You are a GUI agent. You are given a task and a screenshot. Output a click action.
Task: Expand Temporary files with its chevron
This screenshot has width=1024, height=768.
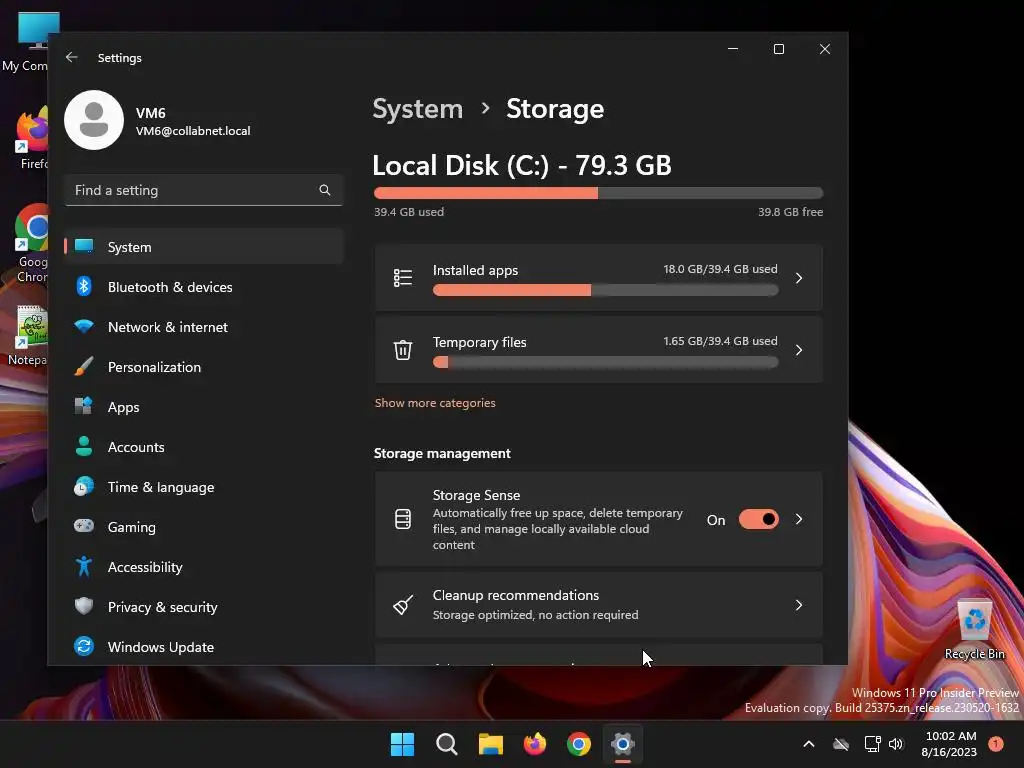[799, 350]
